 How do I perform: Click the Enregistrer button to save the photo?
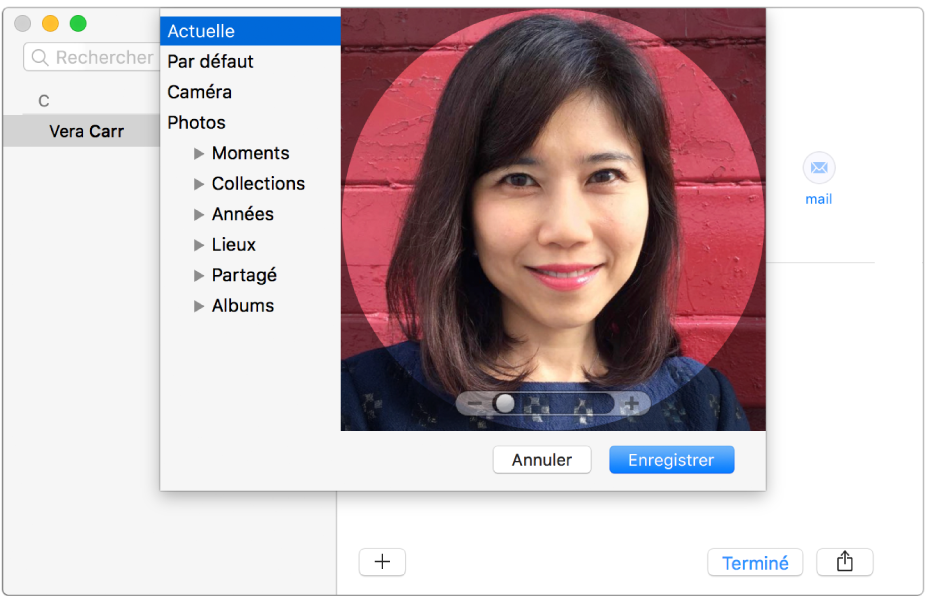pos(671,460)
